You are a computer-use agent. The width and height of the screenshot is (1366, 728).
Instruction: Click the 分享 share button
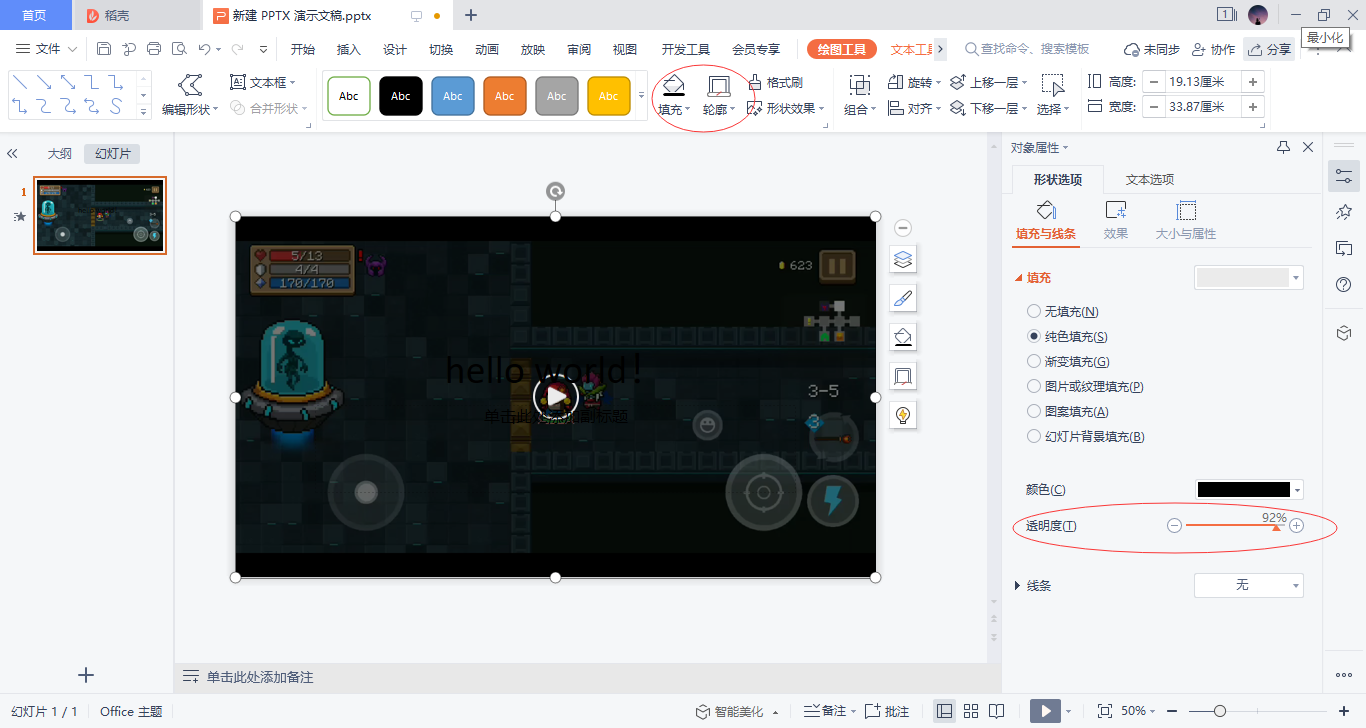coord(1268,49)
